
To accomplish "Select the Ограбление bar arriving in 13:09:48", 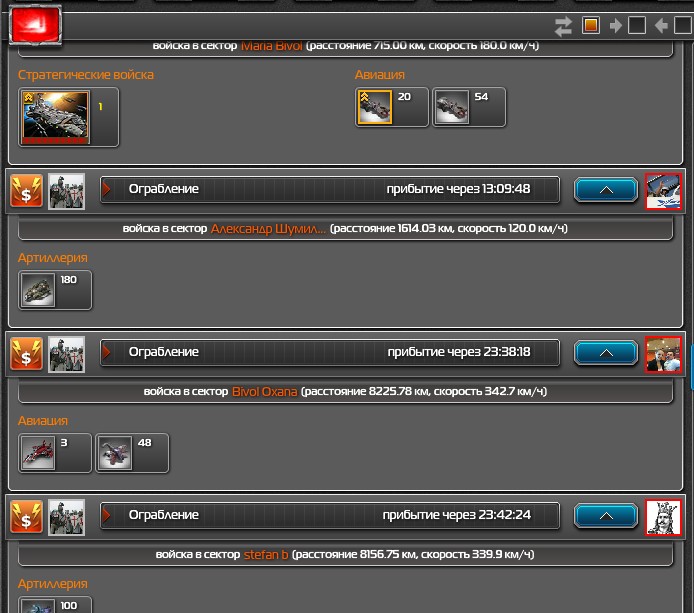I will point(330,189).
